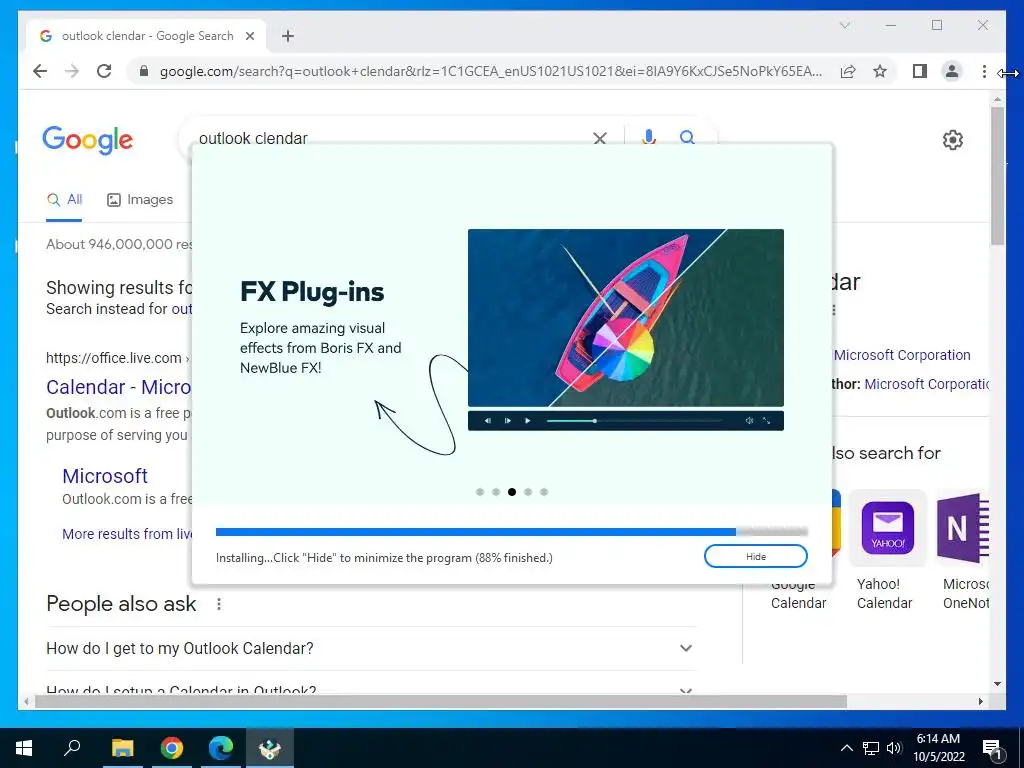Bookmark this page with the star icon
Viewport: 1024px width, 768px height.
[x=880, y=71]
